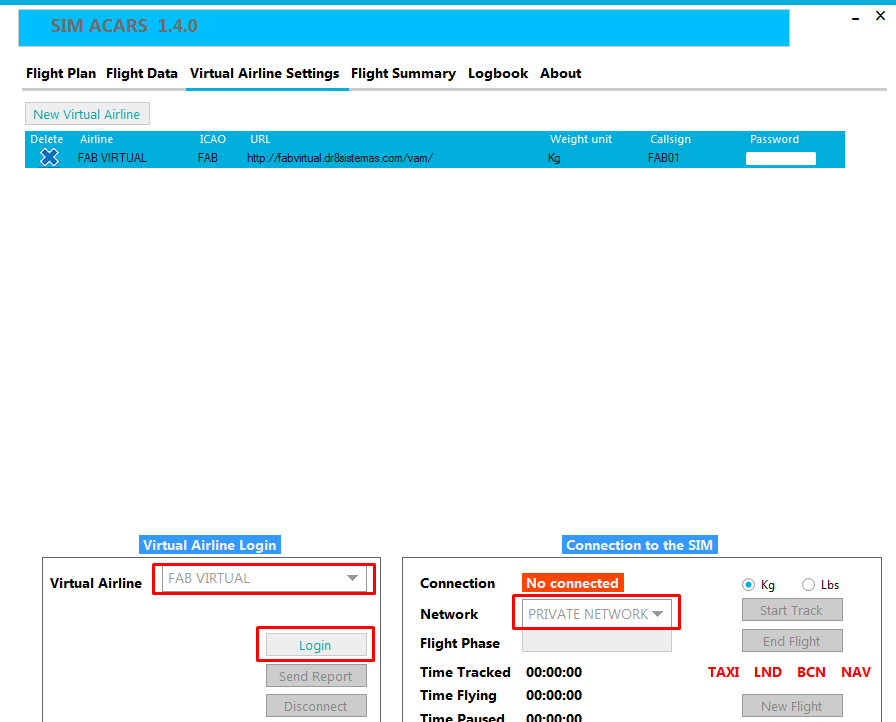
Task: Open the Flight Plan tab
Action: coord(61,73)
